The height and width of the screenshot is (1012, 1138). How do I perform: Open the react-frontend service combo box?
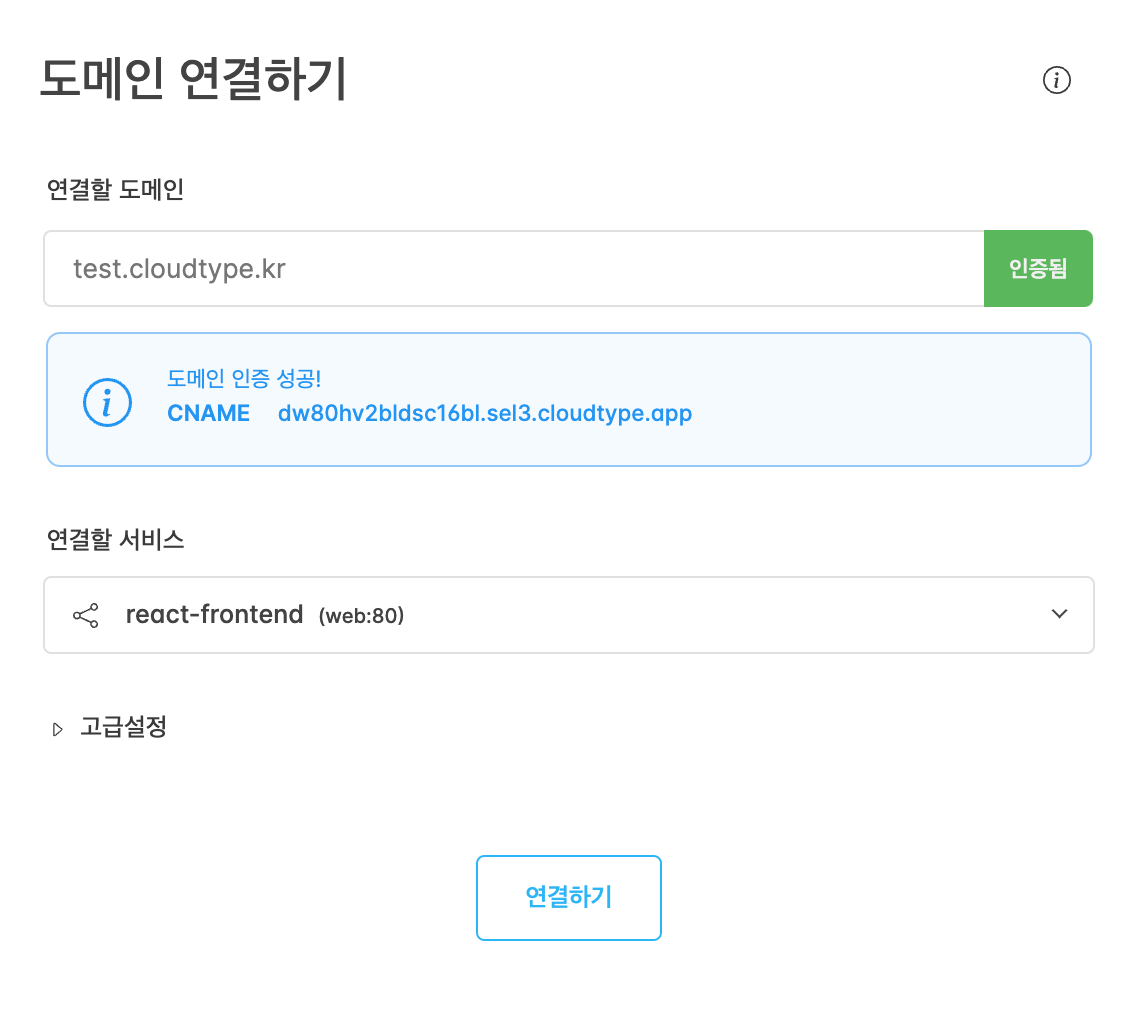(568, 615)
